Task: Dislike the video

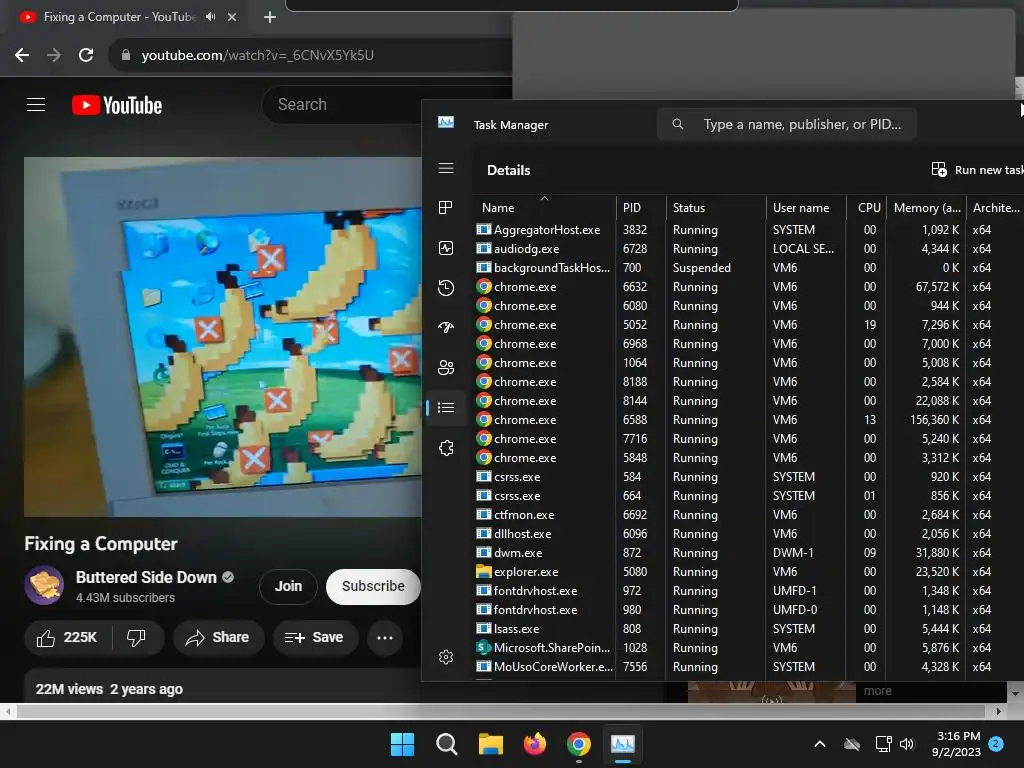Action: coord(136,637)
